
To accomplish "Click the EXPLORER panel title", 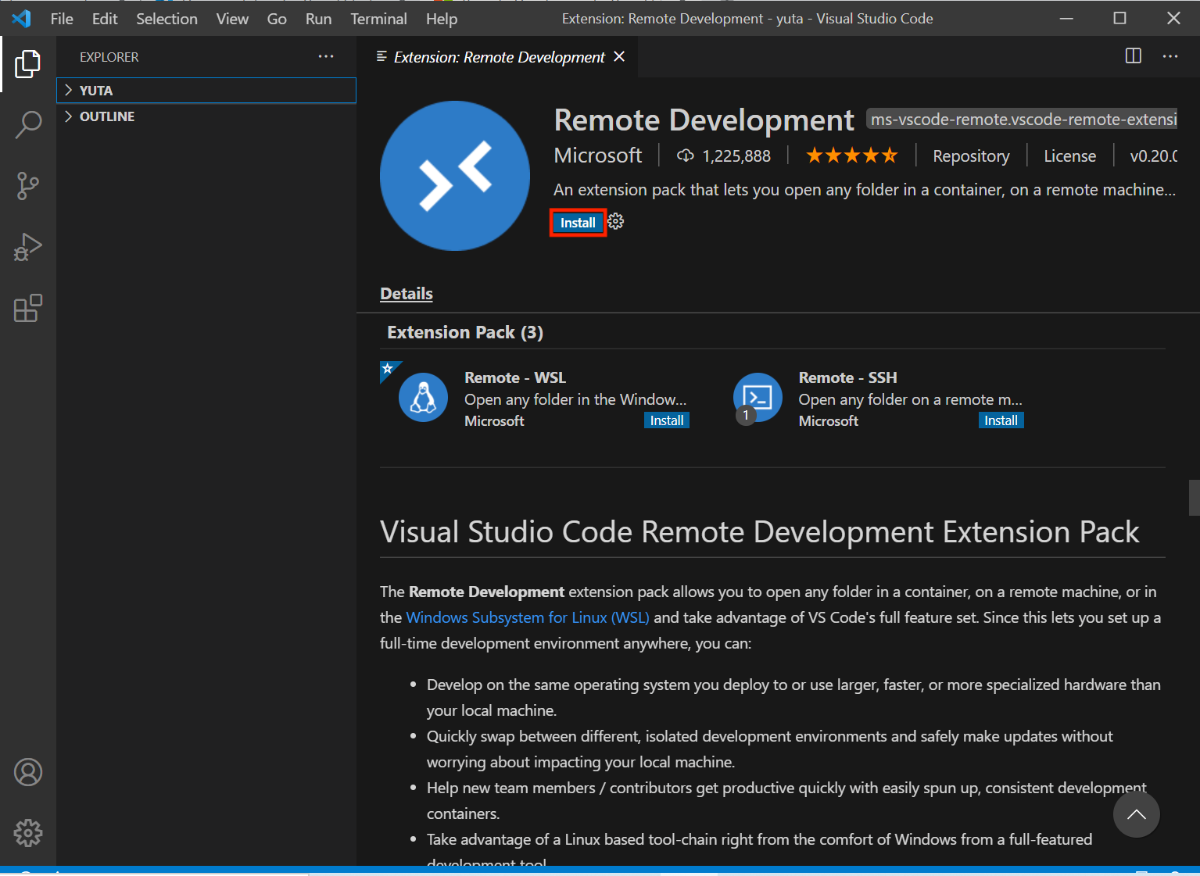I will tap(109, 57).
